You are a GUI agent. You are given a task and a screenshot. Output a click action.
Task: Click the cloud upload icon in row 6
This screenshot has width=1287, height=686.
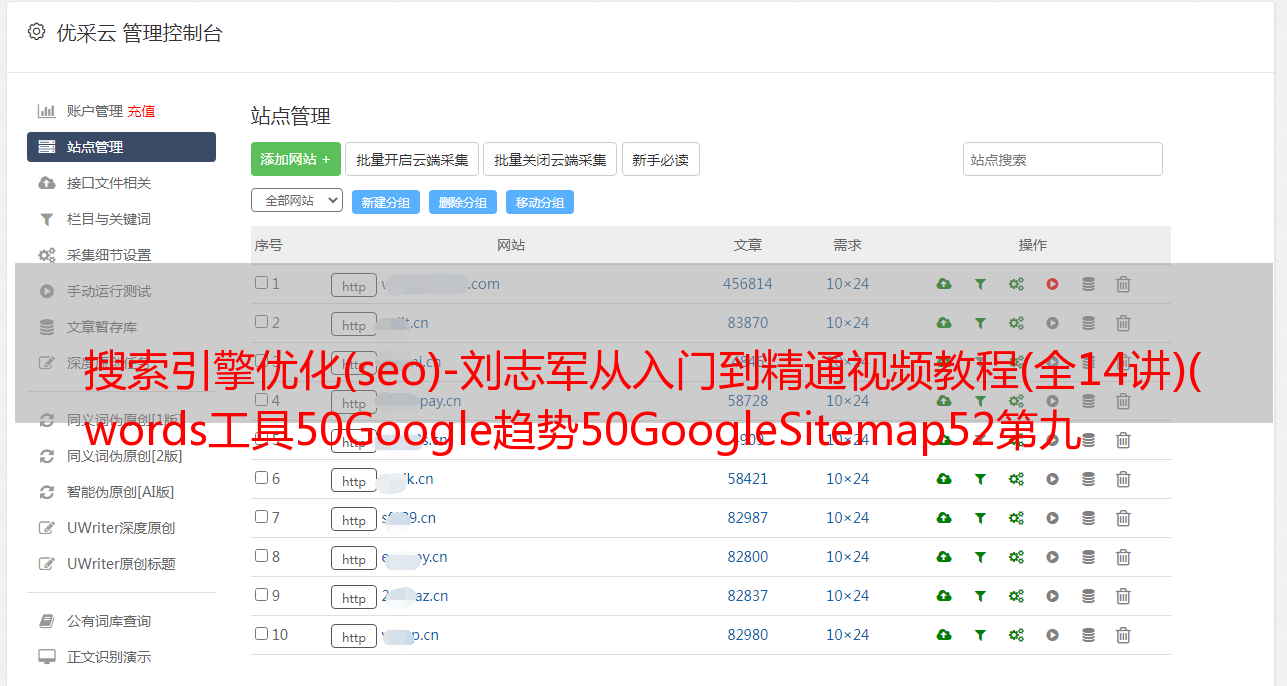(944, 479)
